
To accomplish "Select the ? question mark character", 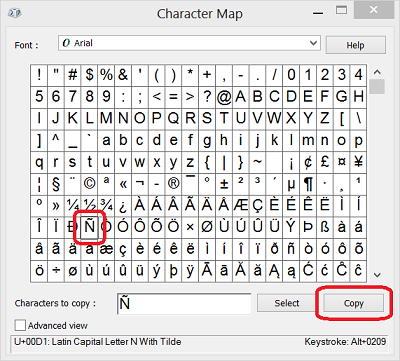I will 207,97.
